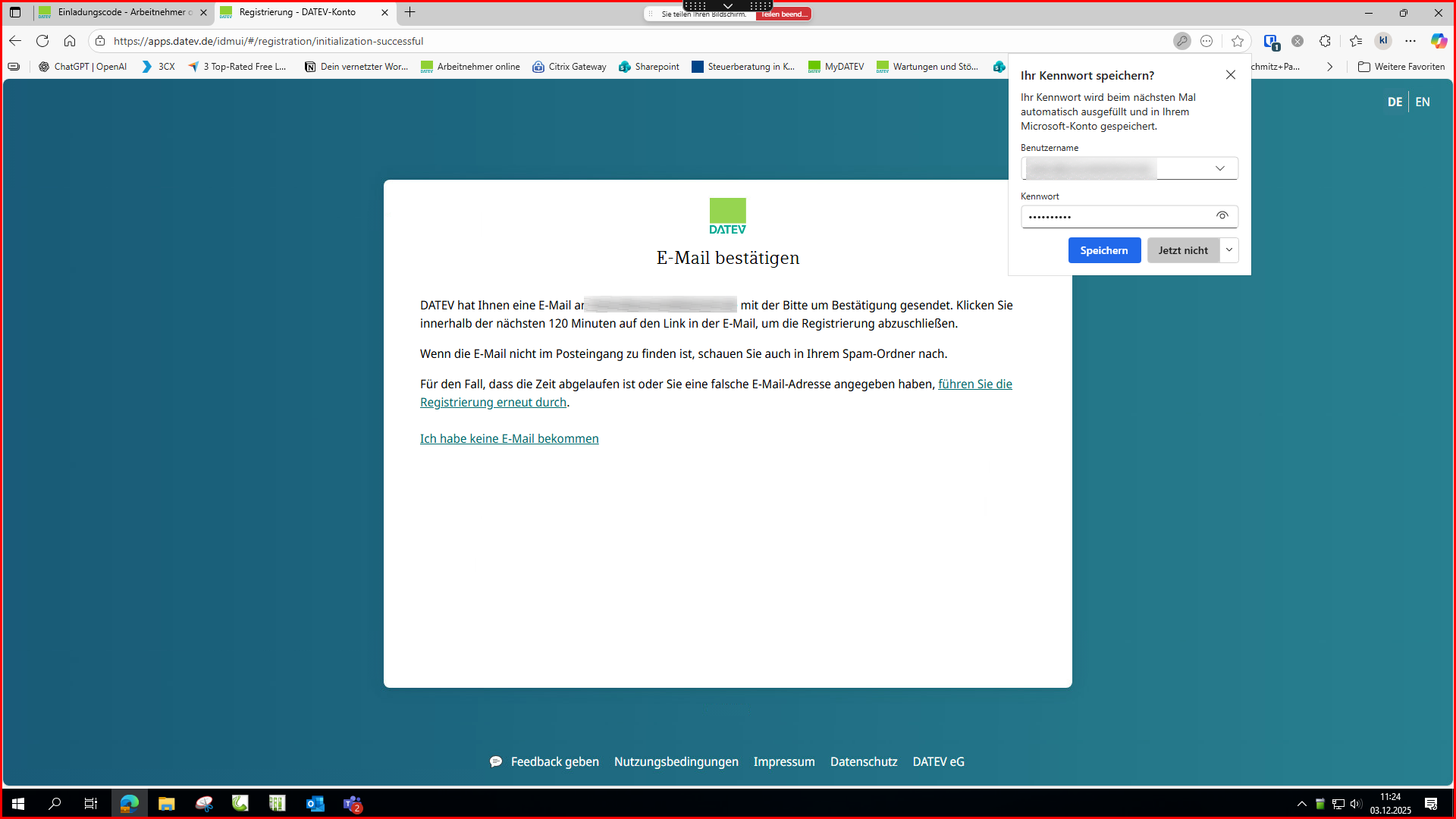
Task: Open Copilot icon in browser toolbar
Action: point(1438,41)
